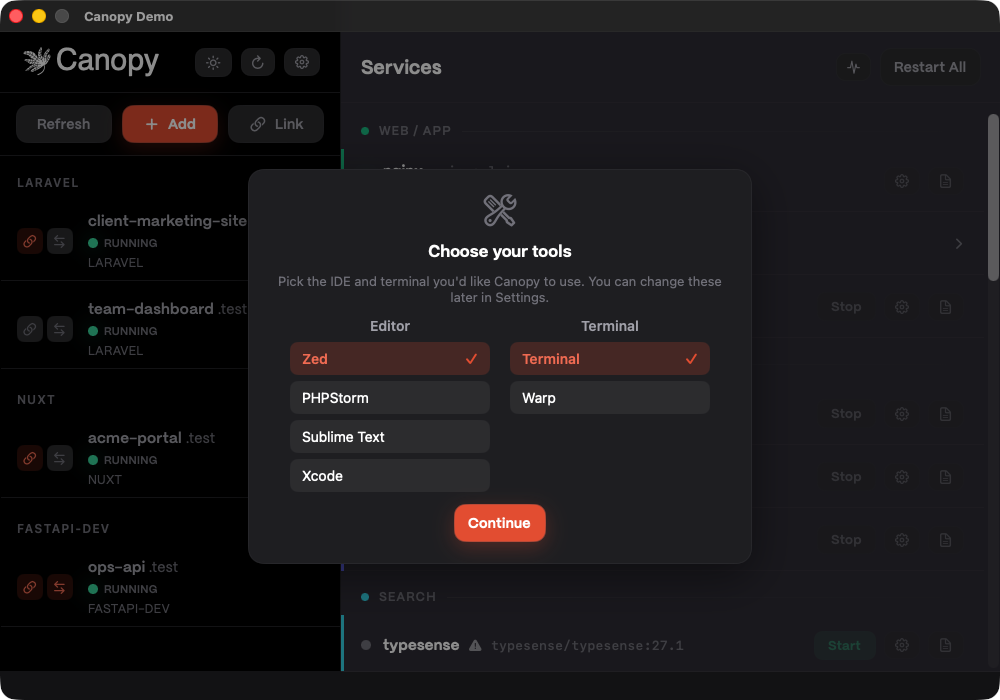Open settings gear next to Canopy logo
Screen dimensions: 1000x700
click(x=302, y=62)
